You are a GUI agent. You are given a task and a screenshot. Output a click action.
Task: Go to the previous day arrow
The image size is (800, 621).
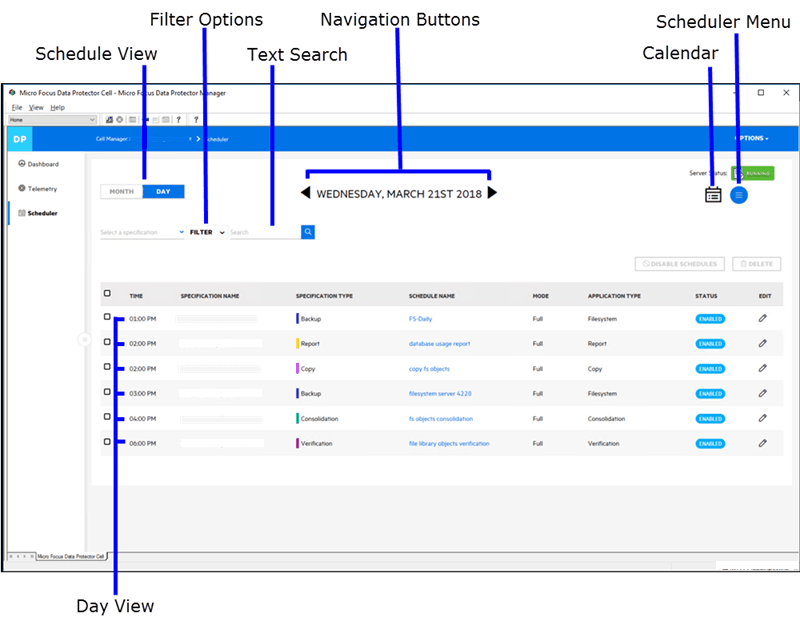coord(306,193)
